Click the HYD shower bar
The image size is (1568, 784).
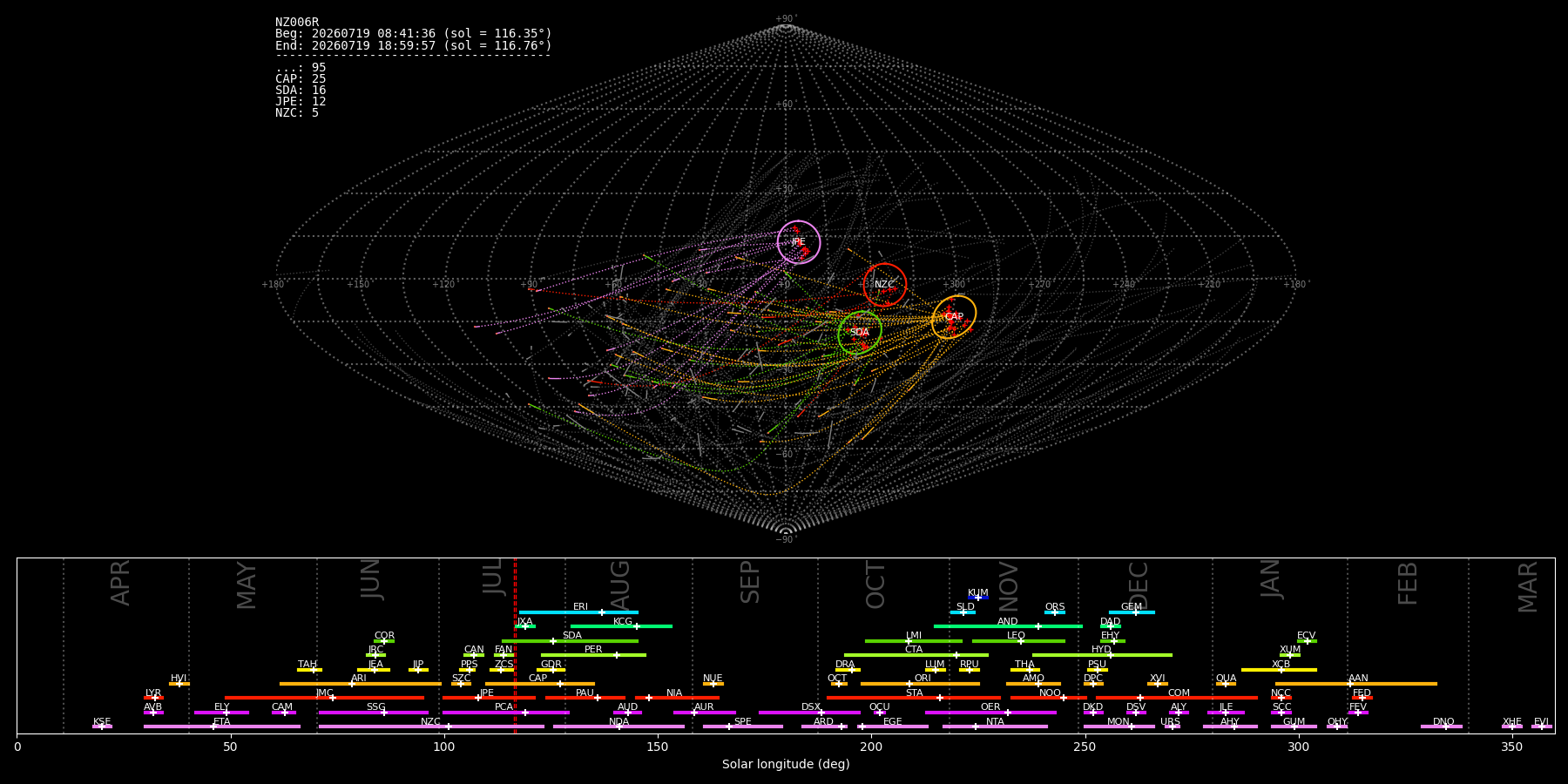coord(1102,655)
